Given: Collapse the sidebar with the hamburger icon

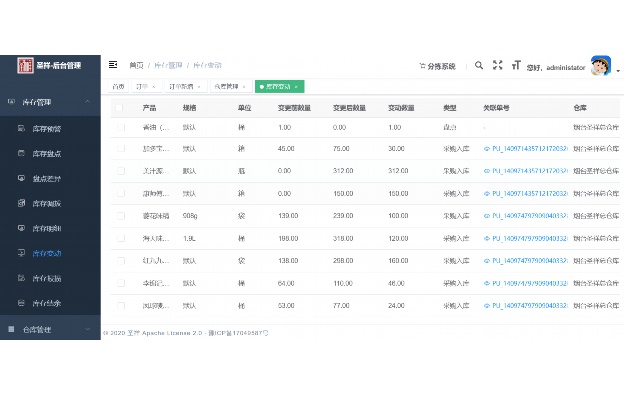Looking at the screenshot, I should pos(113,64).
